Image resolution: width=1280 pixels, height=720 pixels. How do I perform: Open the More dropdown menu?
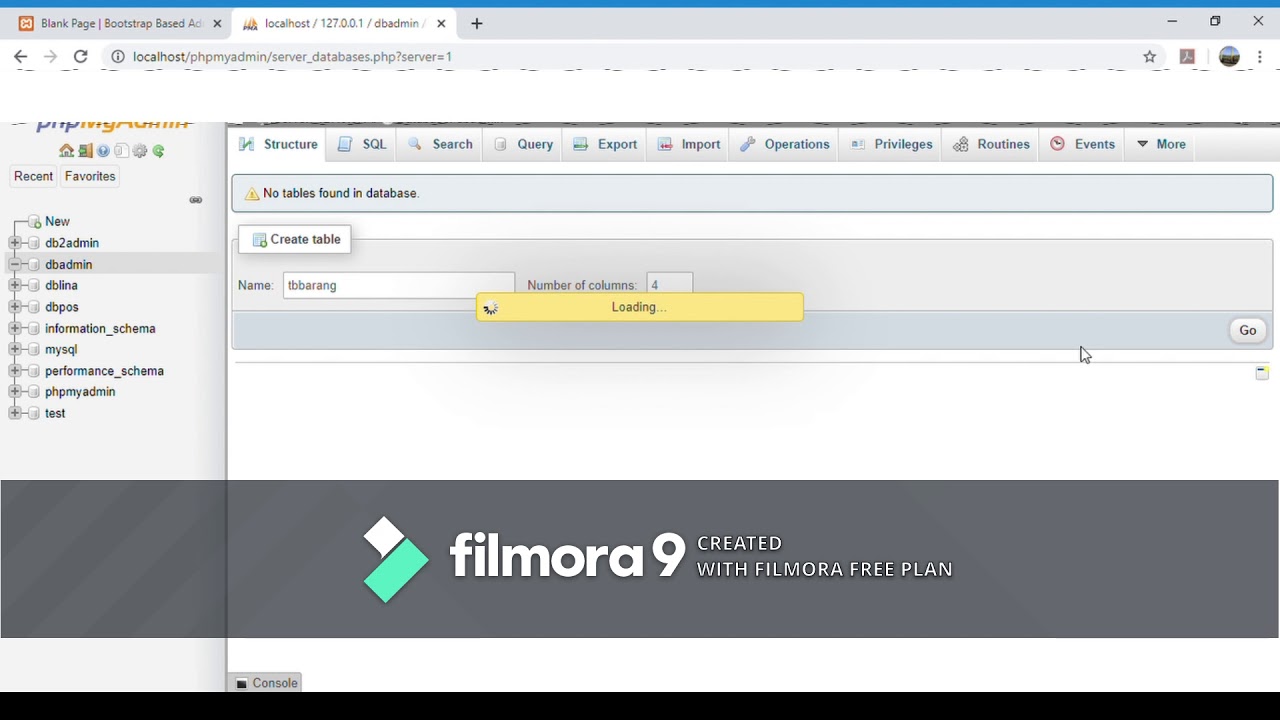pyautogui.click(x=1160, y=144)
